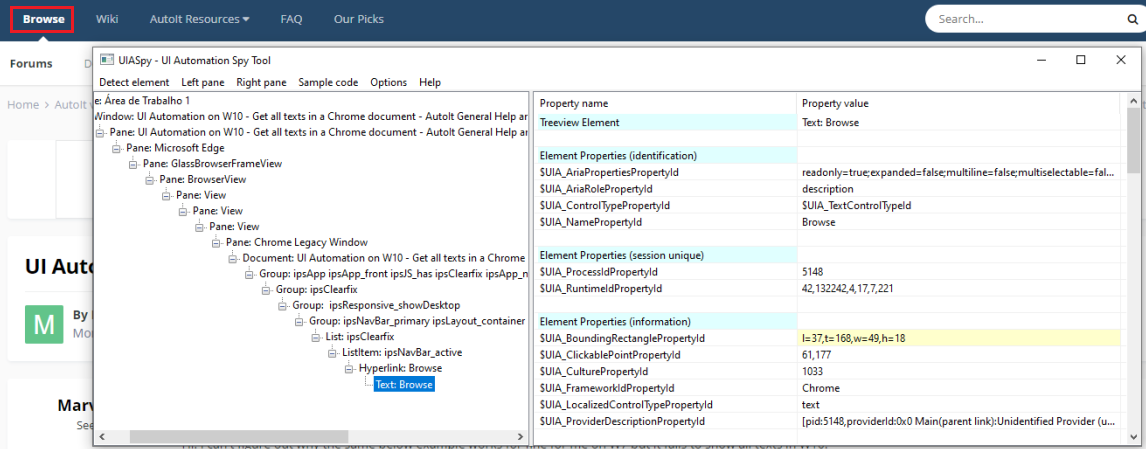The image size is (1146, 449).
Task: Click the left arrow of tree horizontal scrollbar
Action: (x=103, y=437)
